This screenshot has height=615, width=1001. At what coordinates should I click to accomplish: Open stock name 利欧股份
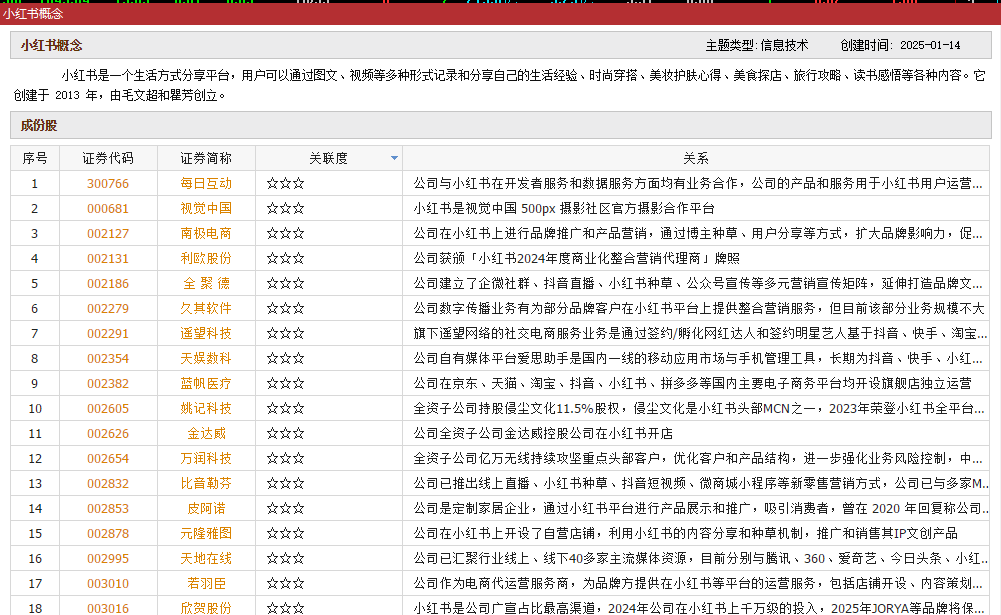[x=206, y=259]
